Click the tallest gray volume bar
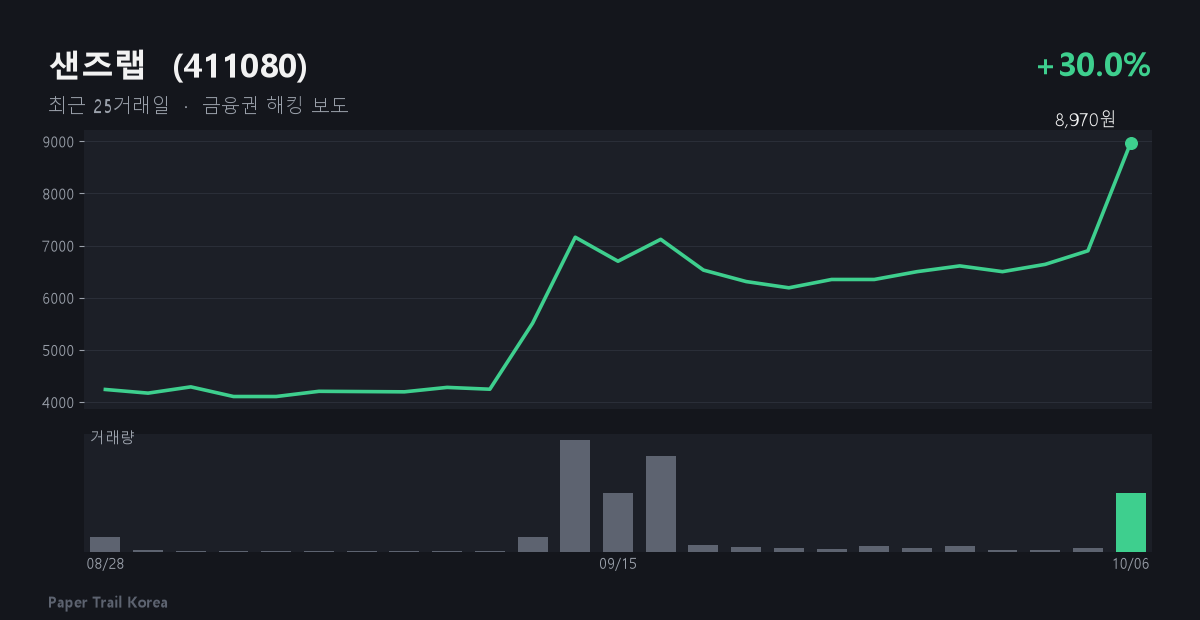The height and width of the screenshot is (620, 1200). pyautogui.click(x=575, y=496)
